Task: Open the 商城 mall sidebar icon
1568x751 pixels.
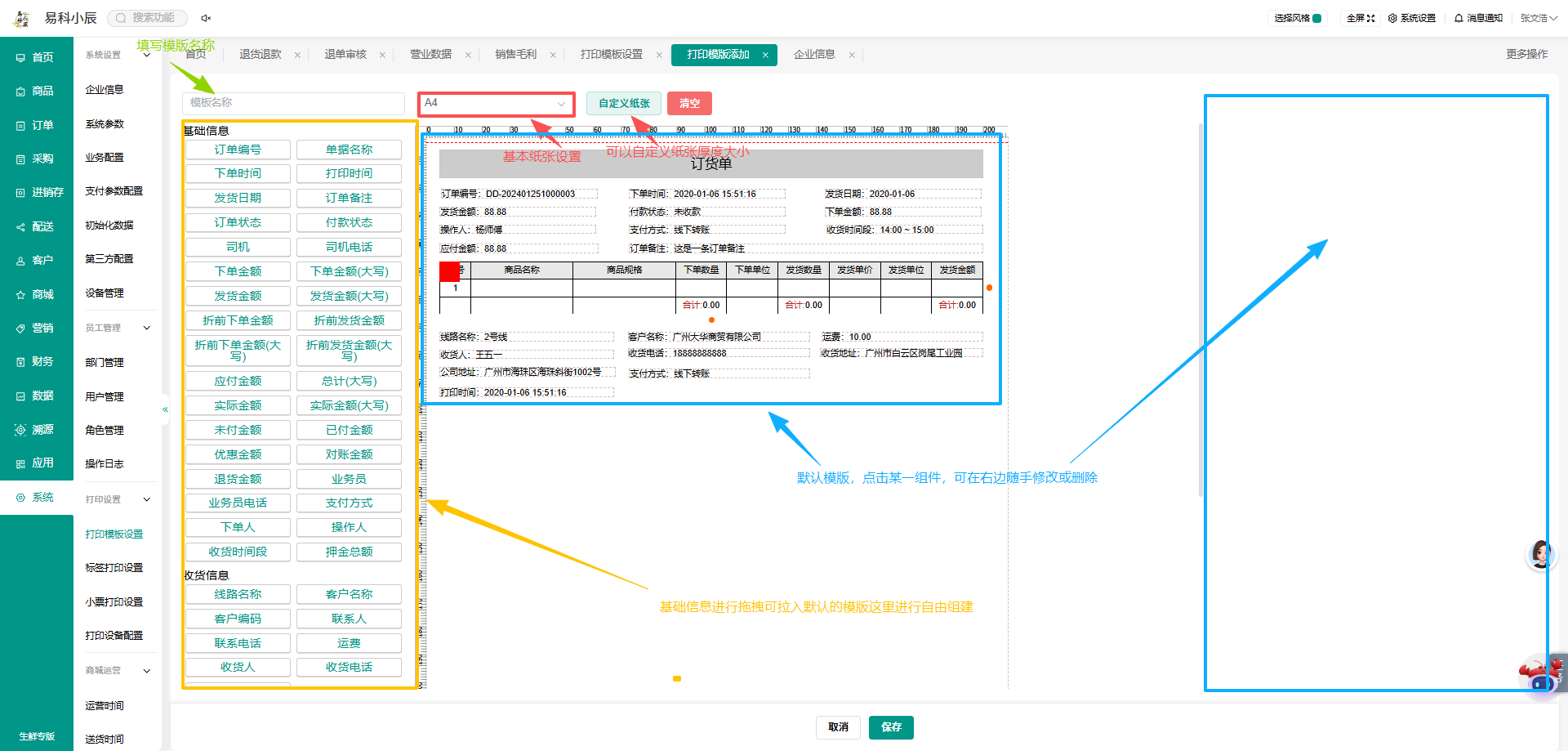Action: click(20, 295)
